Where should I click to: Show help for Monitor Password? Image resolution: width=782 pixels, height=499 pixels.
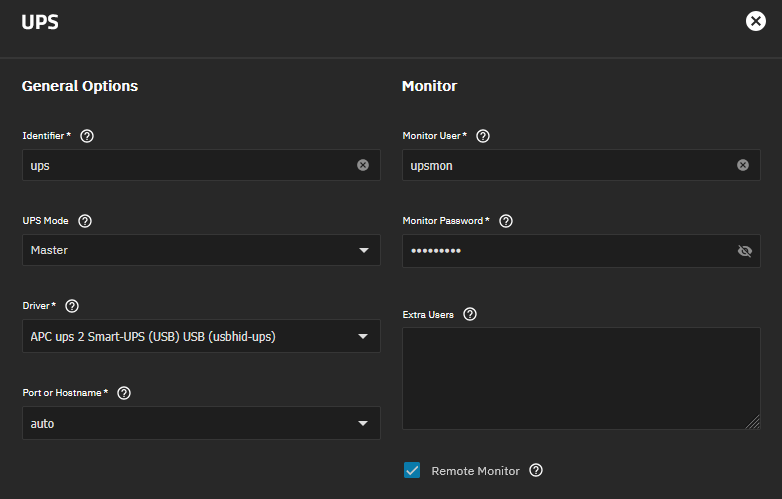coord(506,221)
